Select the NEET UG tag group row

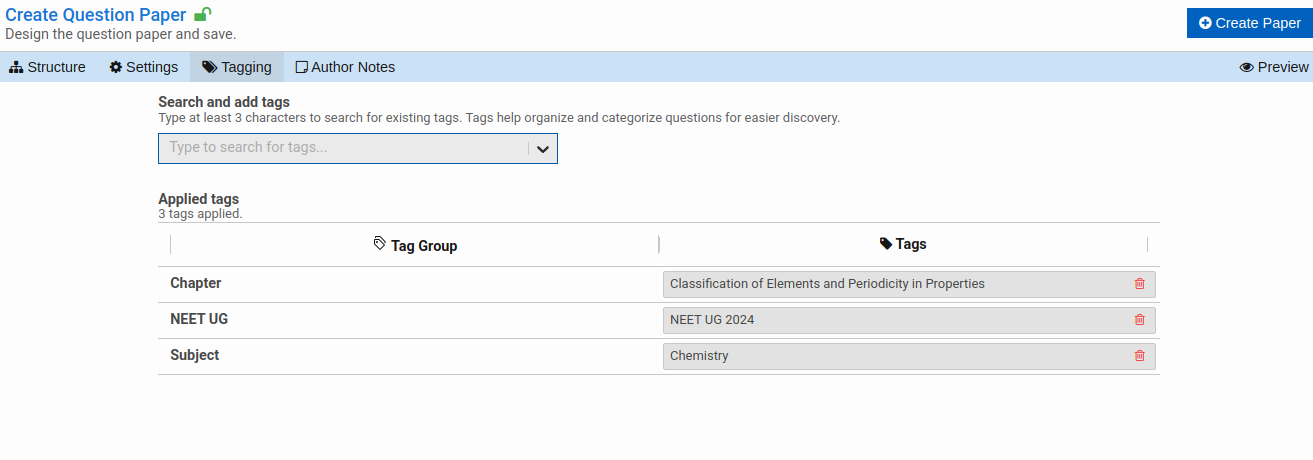200,319
